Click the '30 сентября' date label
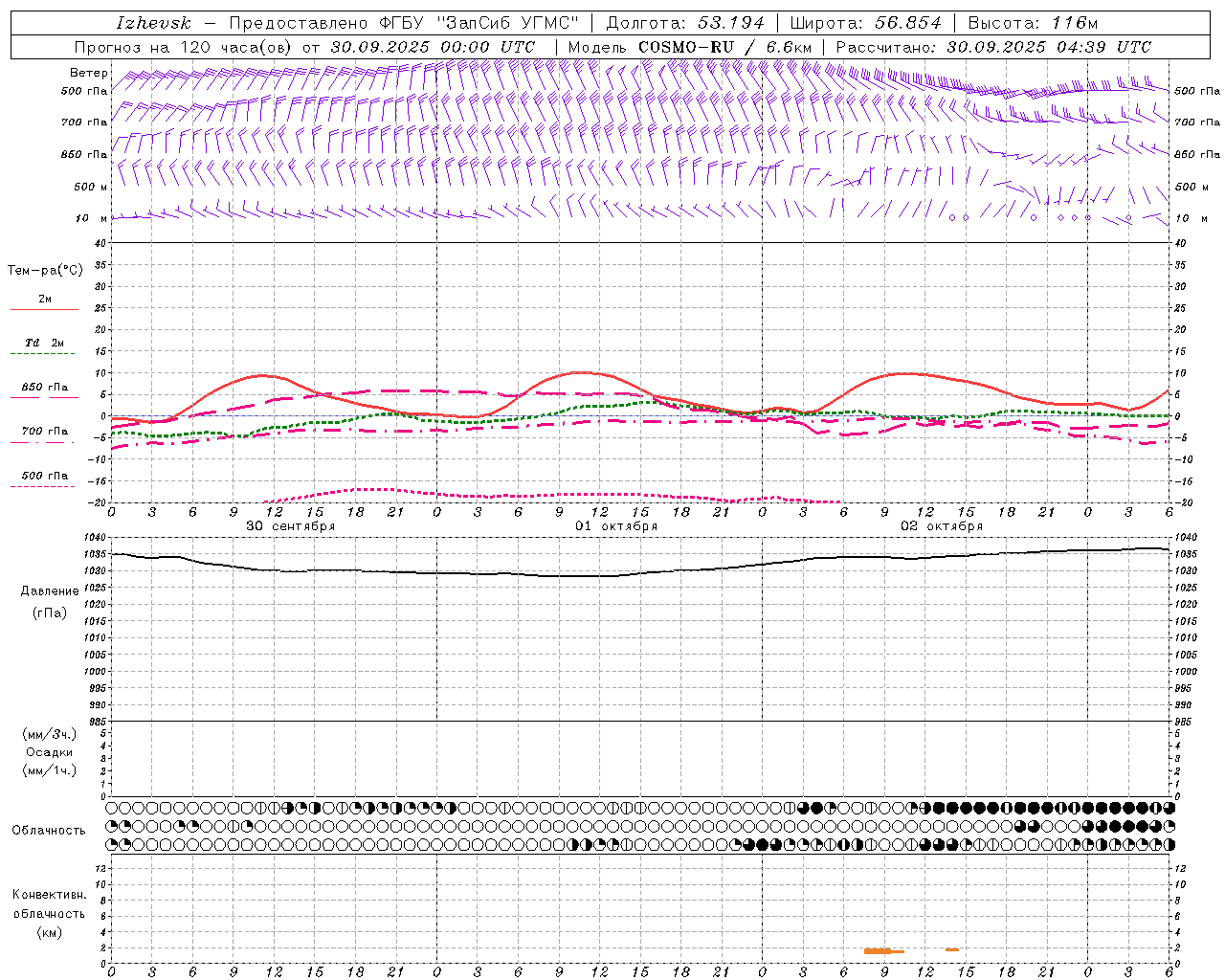The height and width of the screenshot is (980, 1225). 291,525
